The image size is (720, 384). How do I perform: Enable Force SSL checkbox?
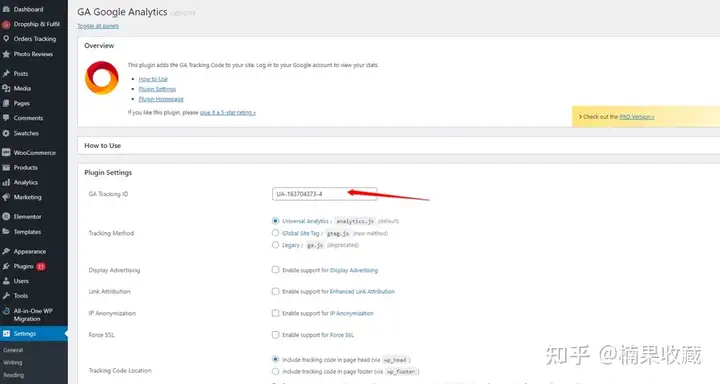(275, 334)
